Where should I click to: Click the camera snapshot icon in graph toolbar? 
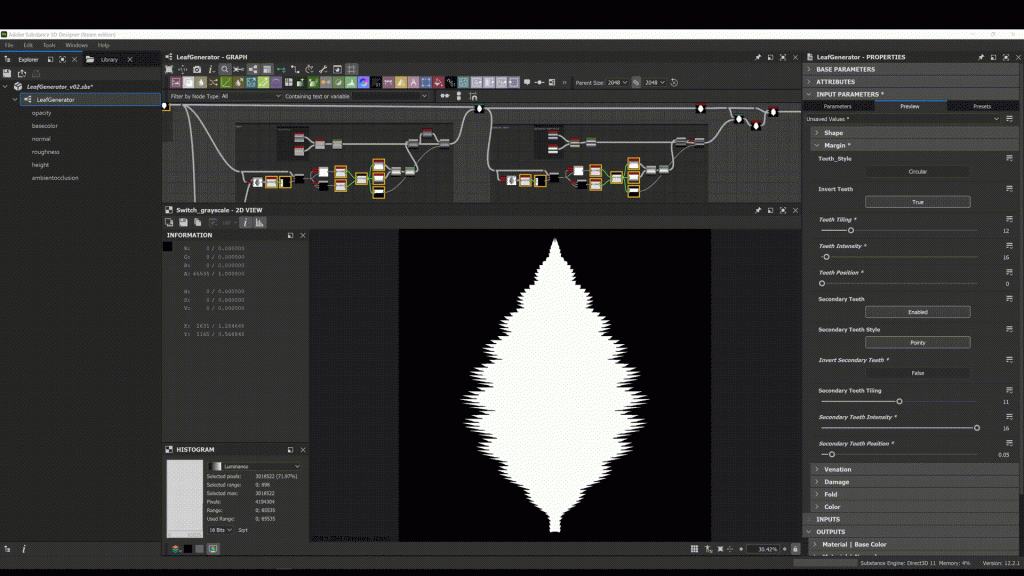point(197,69)
